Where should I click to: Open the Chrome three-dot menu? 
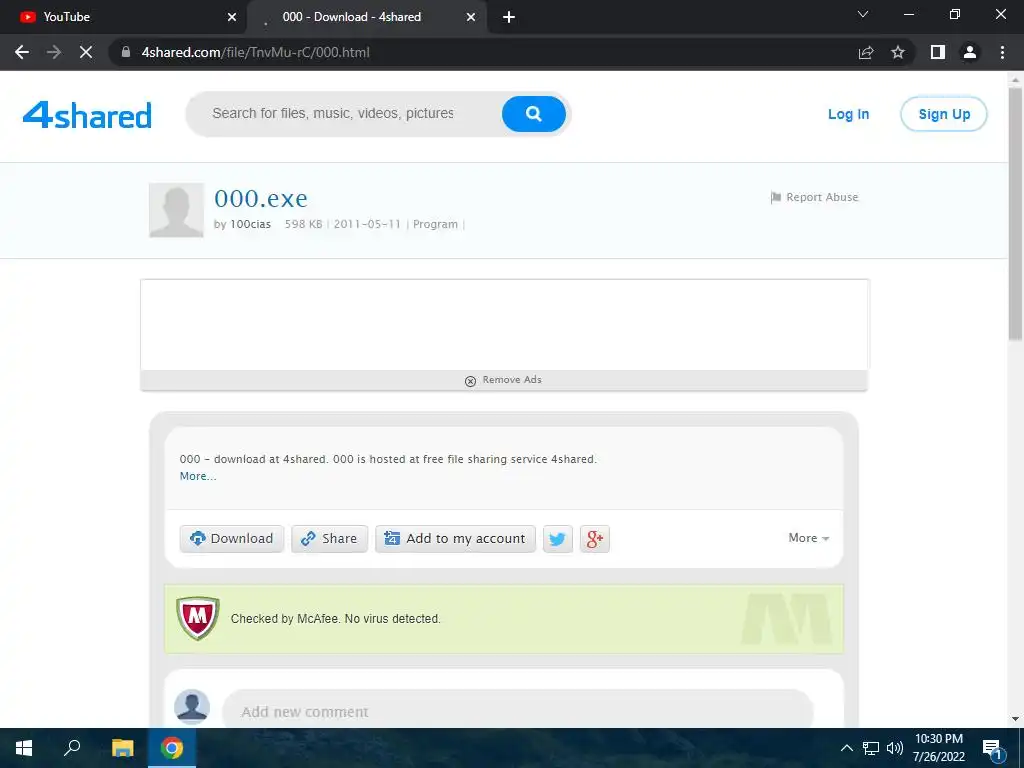pyautogui.click(x=1002, y=52)
